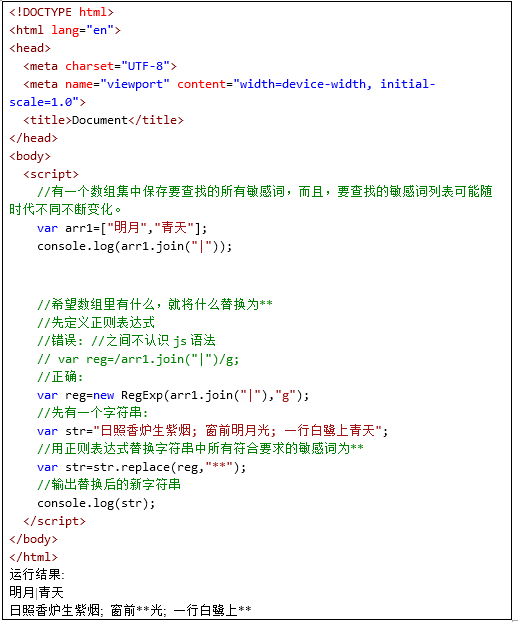Click the closing '</body>' tag
The image size is (518, 622).
click(x=34, y=539)
